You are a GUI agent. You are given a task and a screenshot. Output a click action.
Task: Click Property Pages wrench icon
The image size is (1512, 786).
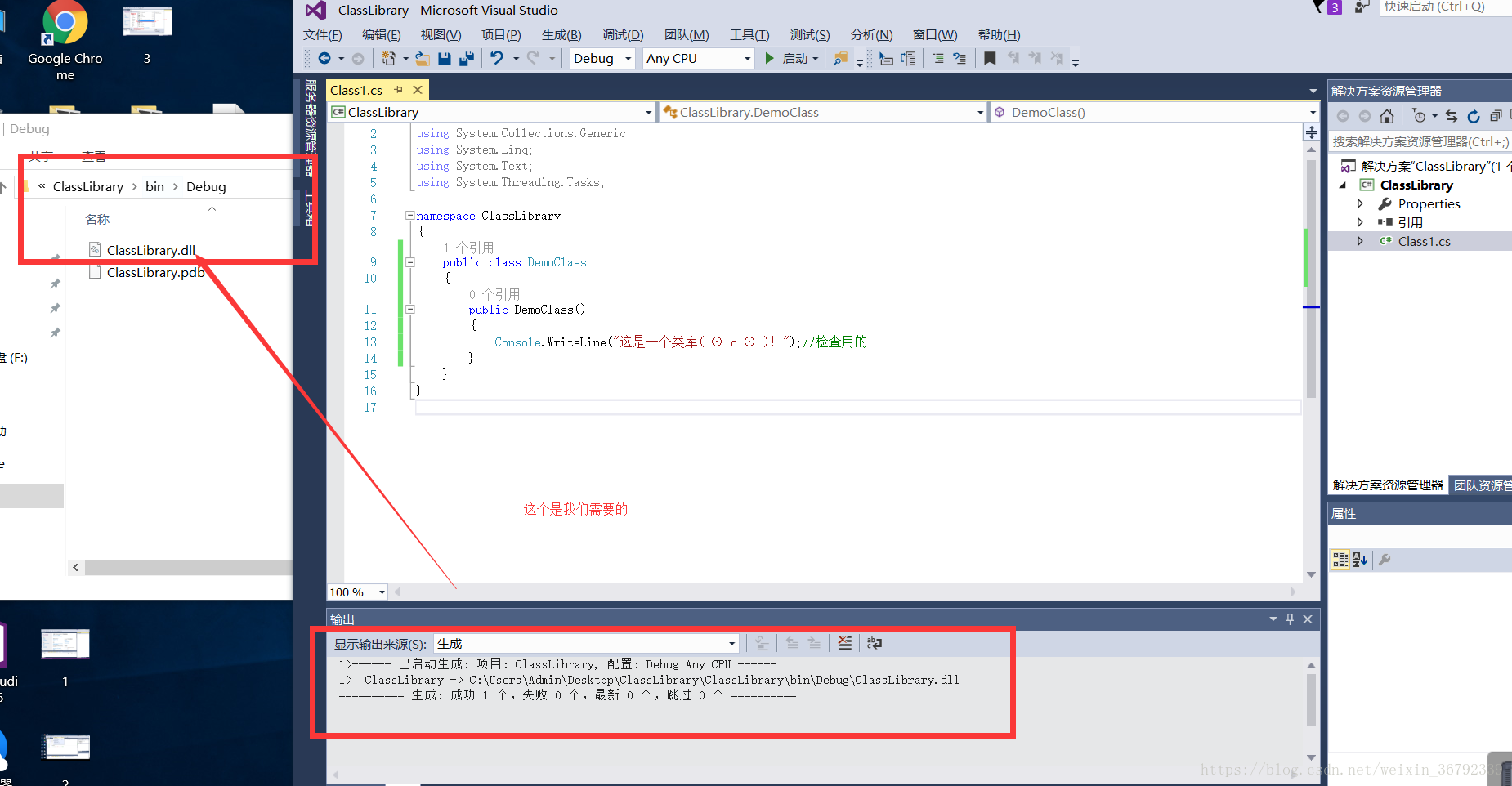(1385, 560)
